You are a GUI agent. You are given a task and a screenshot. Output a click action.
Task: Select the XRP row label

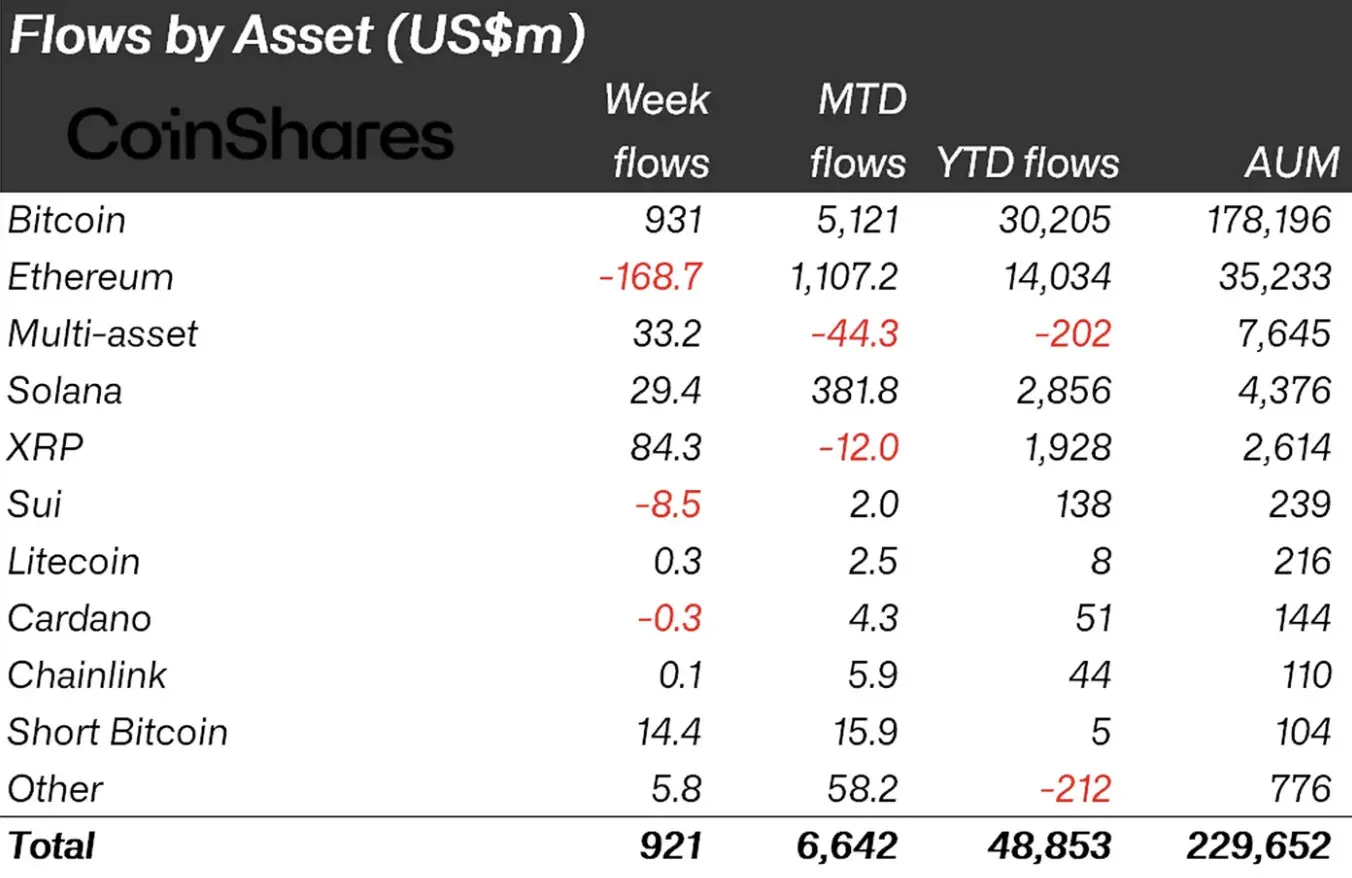coord(45,447)
